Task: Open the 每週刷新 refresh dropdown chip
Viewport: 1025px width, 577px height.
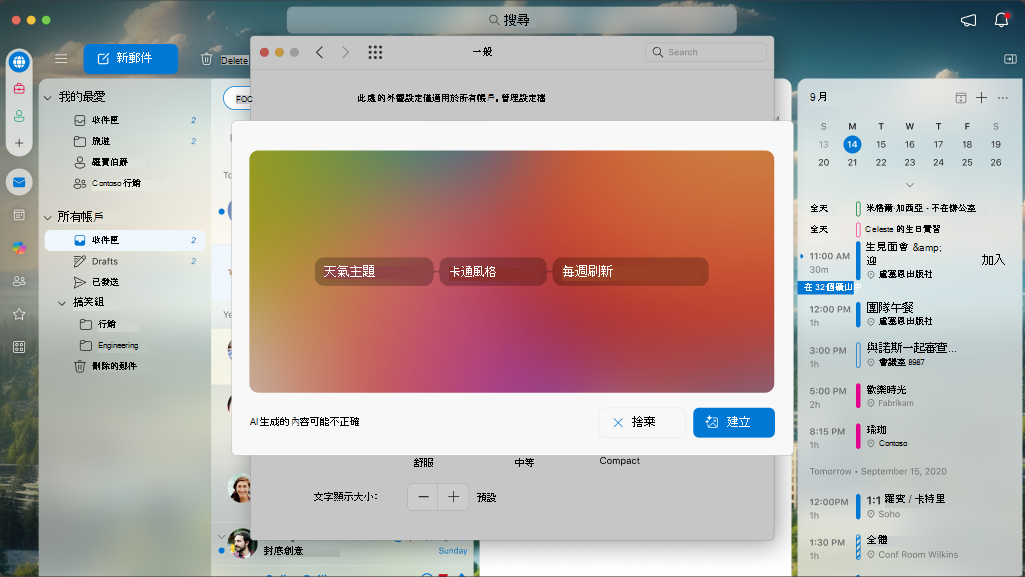Action: click(630, 271)
